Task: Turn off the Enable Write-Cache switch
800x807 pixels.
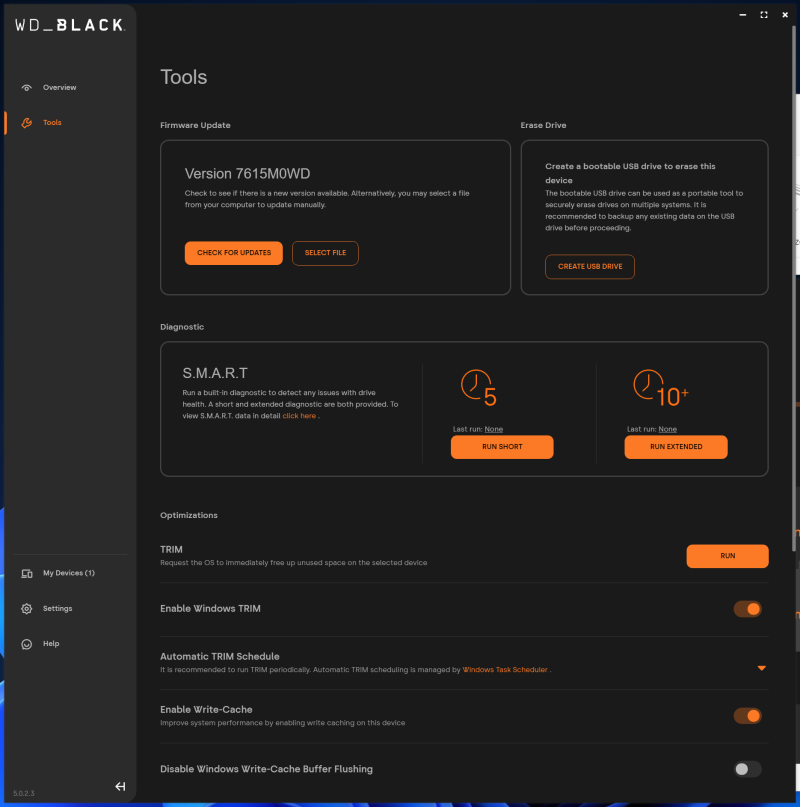Action: tap(747, 716)
